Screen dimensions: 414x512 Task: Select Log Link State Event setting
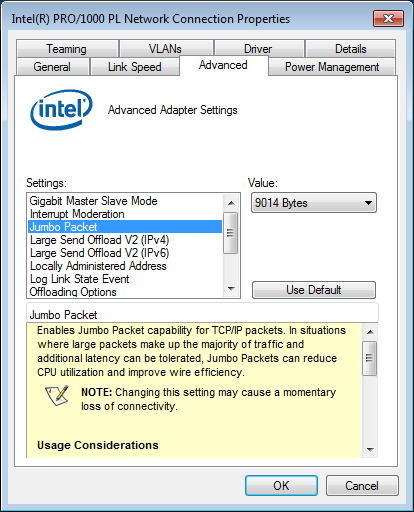[125, 279]
